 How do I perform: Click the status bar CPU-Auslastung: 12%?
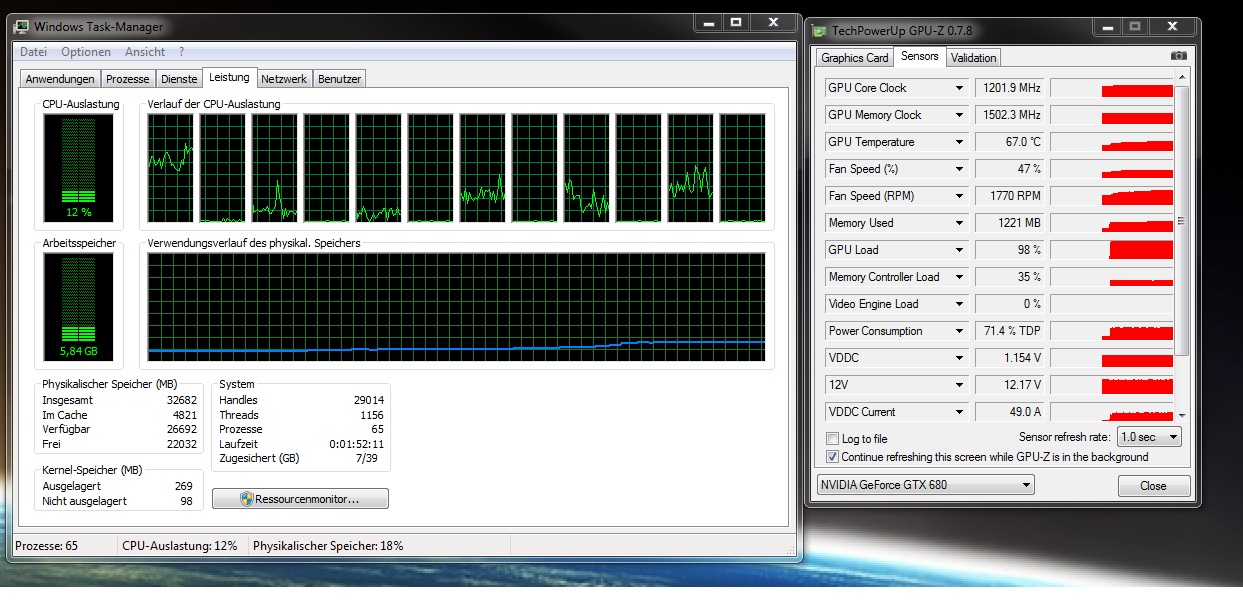point(180,546)
